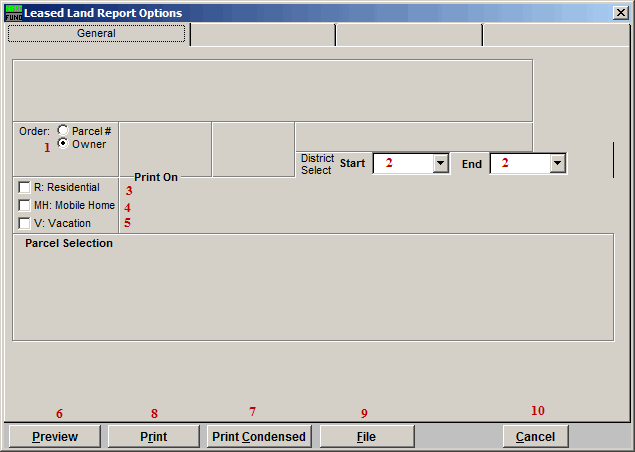The height and width of the screenshot is (452, 635).
Task: Click the application icon in the title bar
Action: (13, 12)
